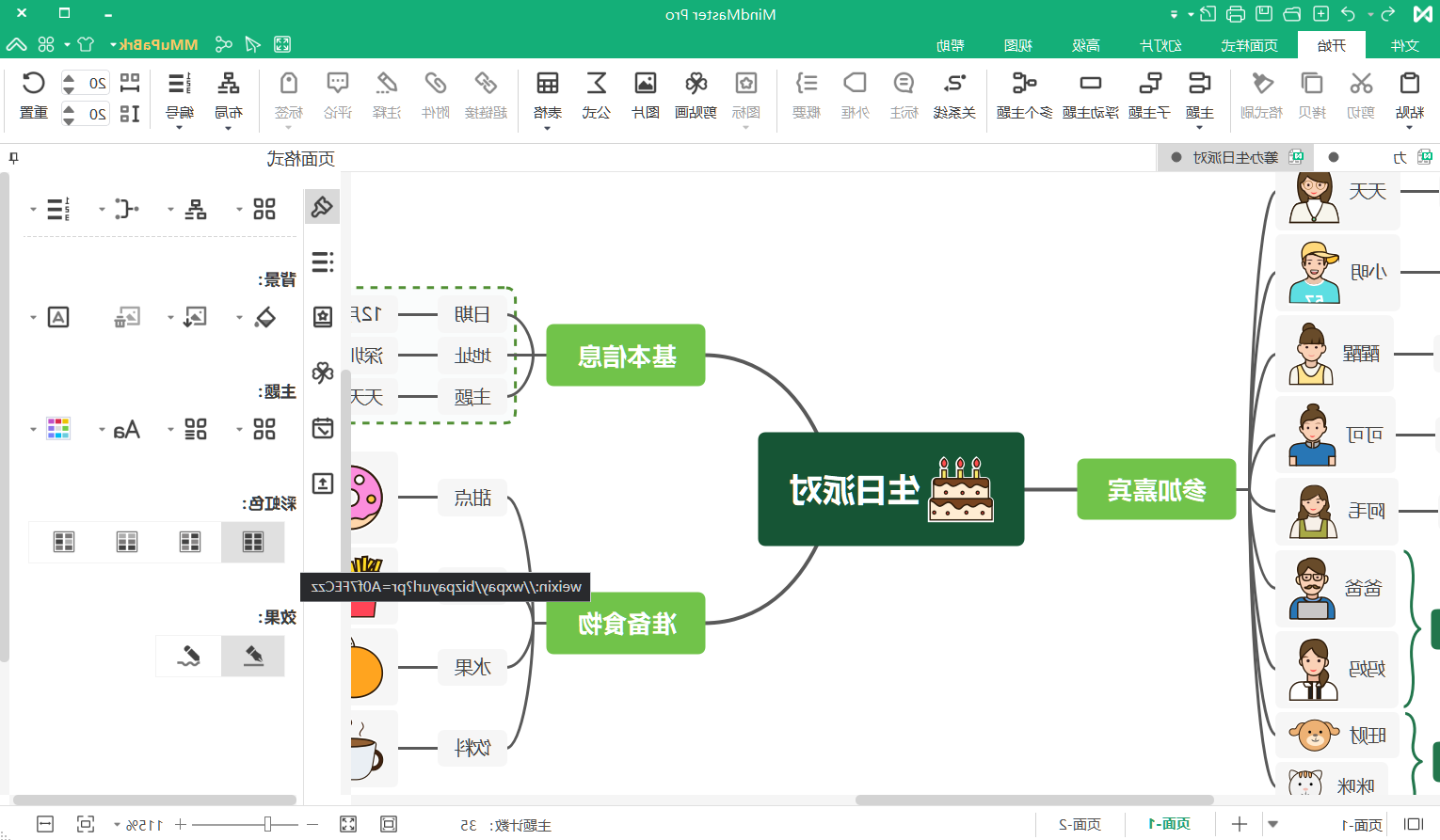Switch to the 页面-2 page tab
Viewport: 1440px width, 840px height.
click(1080, 824)
